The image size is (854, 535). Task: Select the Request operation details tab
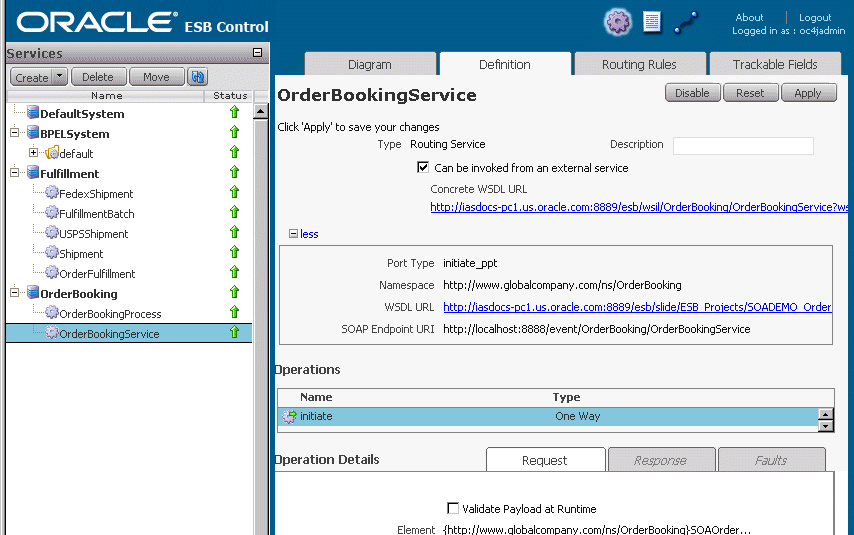(545, 460)
